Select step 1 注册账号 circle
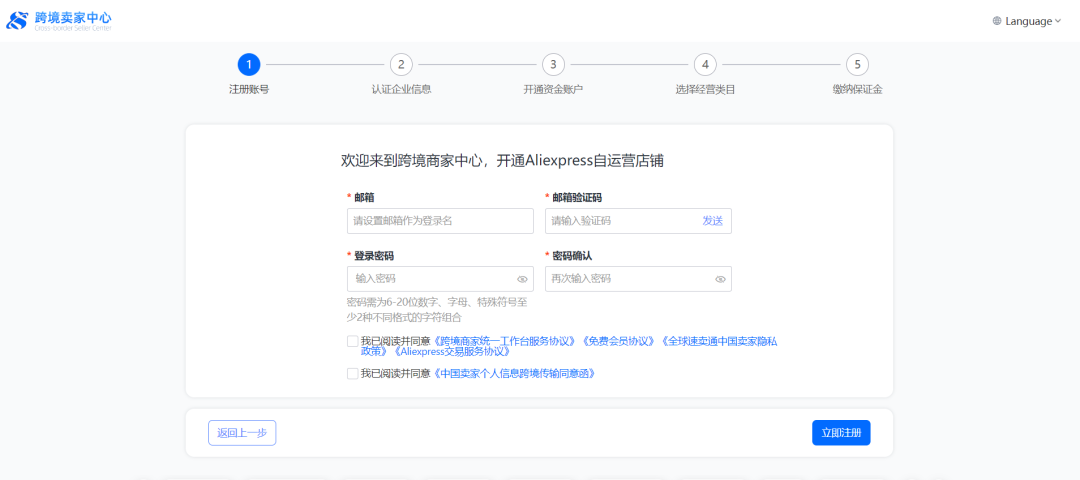 tap(249, 64)
